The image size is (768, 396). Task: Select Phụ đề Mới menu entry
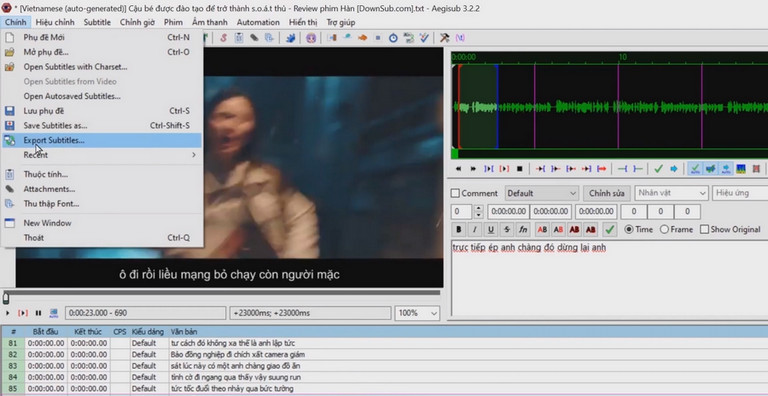102,37
